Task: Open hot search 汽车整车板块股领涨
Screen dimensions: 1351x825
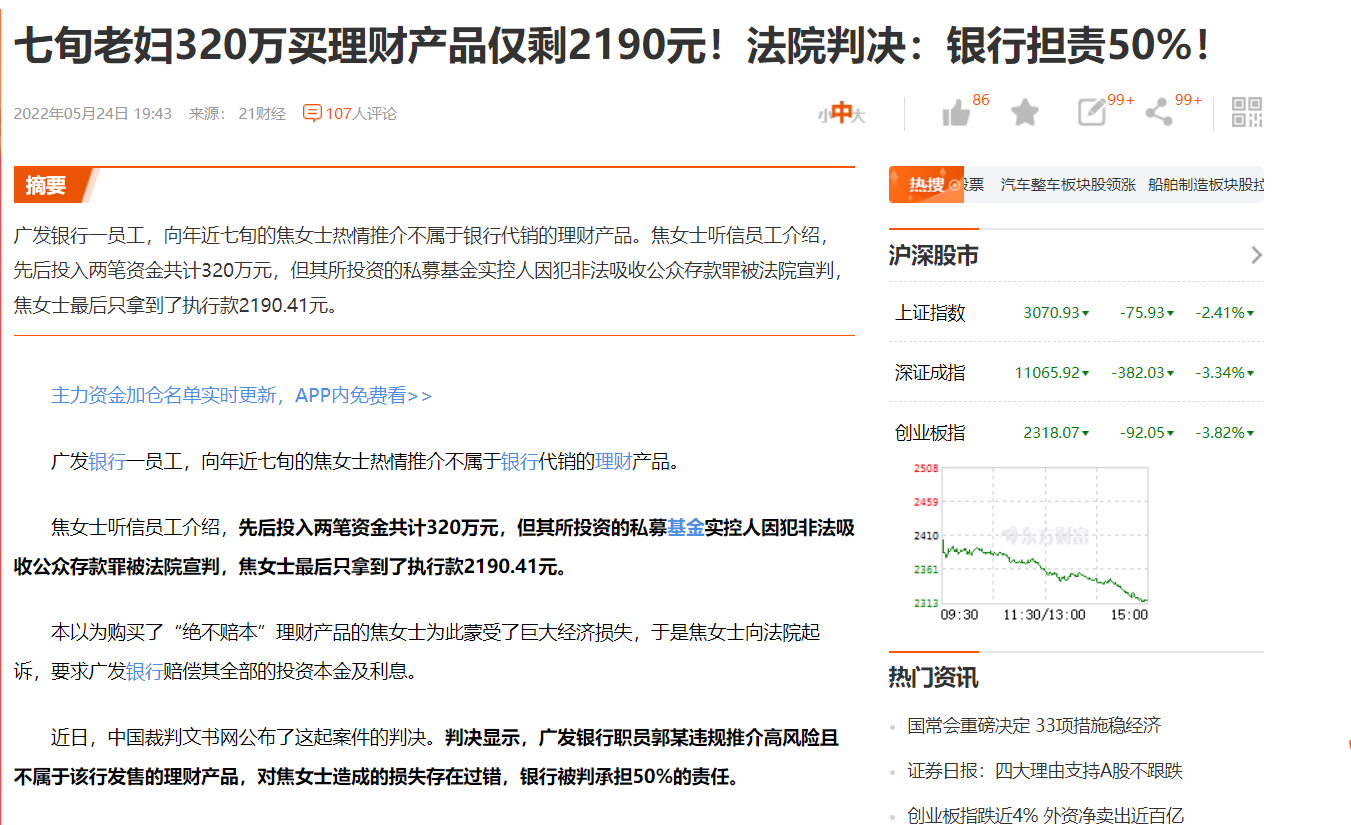Action: 1068,185
